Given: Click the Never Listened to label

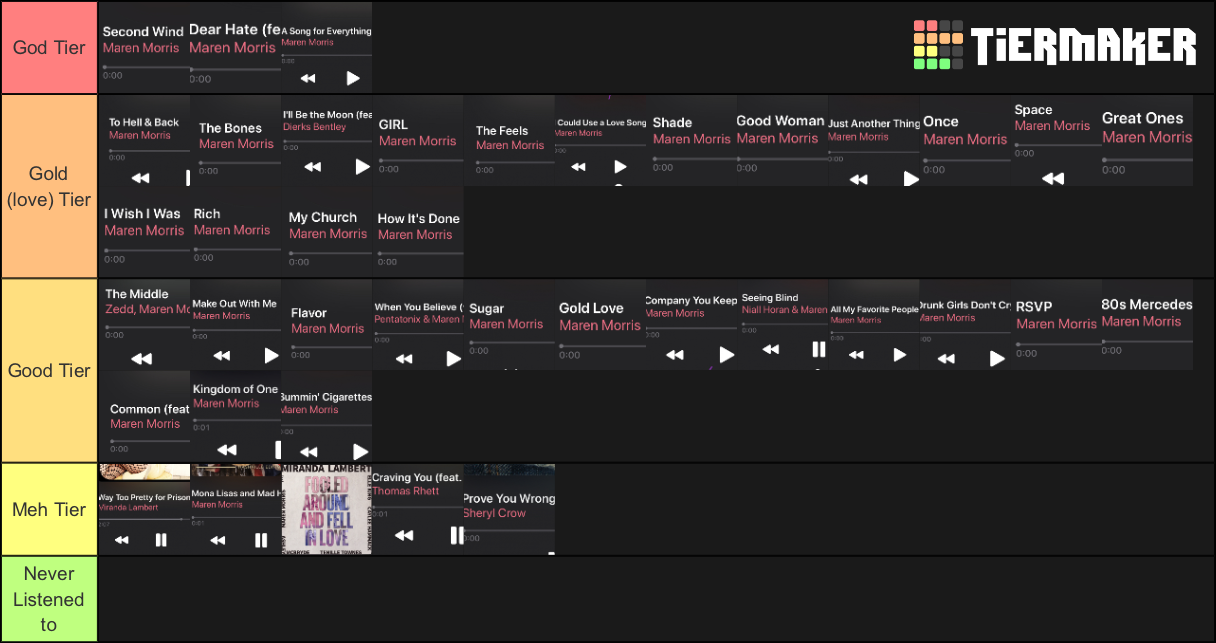Looking at the screenshot, I should (x=49, y=599).
